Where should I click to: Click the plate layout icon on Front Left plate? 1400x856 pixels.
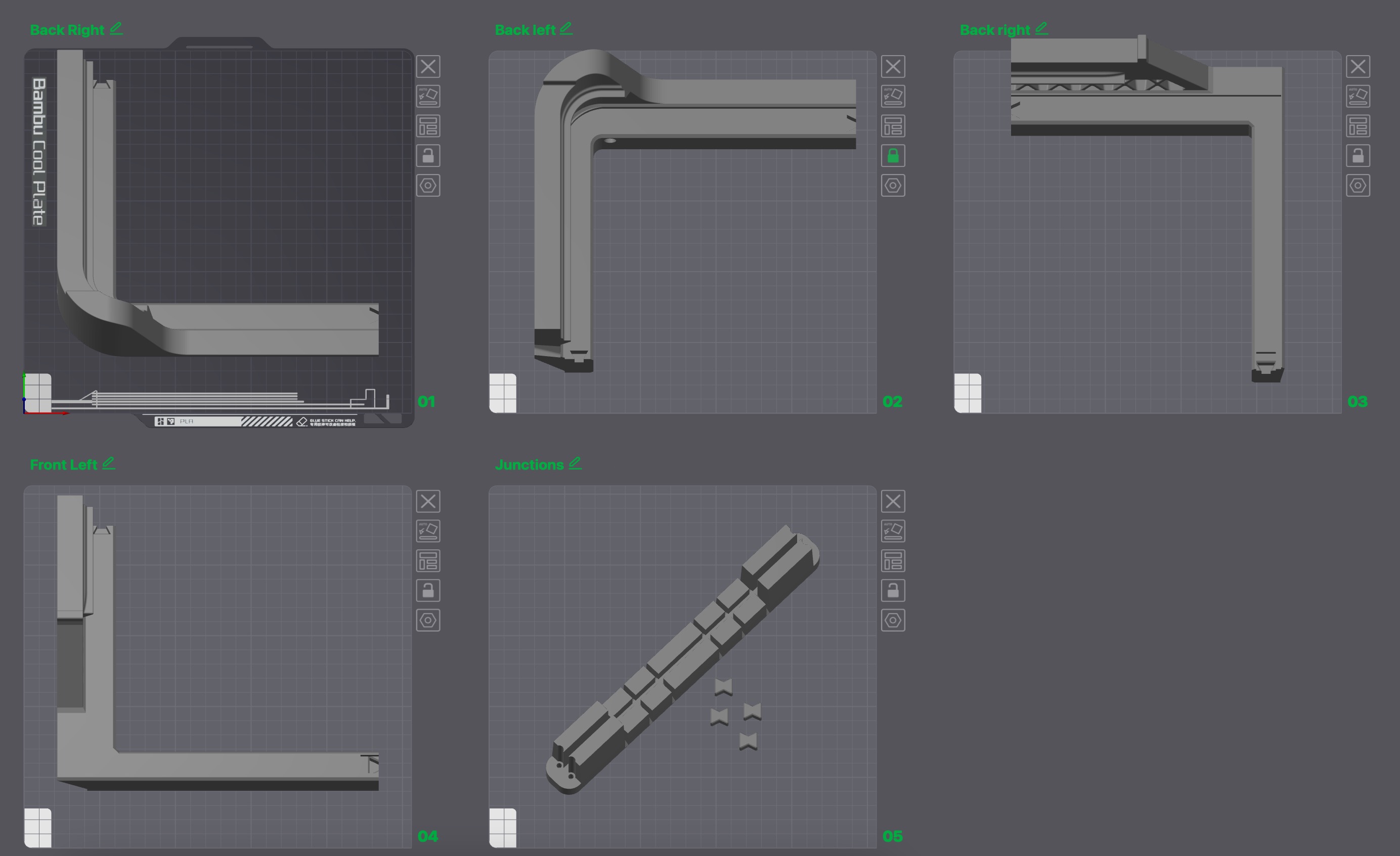pos(428,561)
